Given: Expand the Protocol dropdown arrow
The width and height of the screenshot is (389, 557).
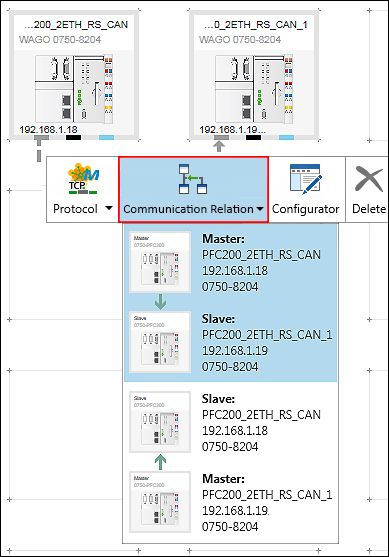Looking at the screenshot, I should click(109, 208).
